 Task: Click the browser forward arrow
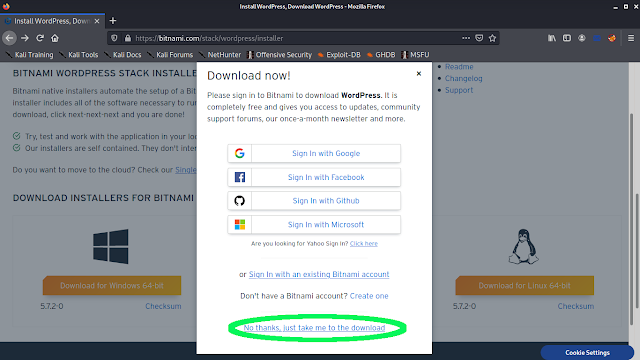25,38
